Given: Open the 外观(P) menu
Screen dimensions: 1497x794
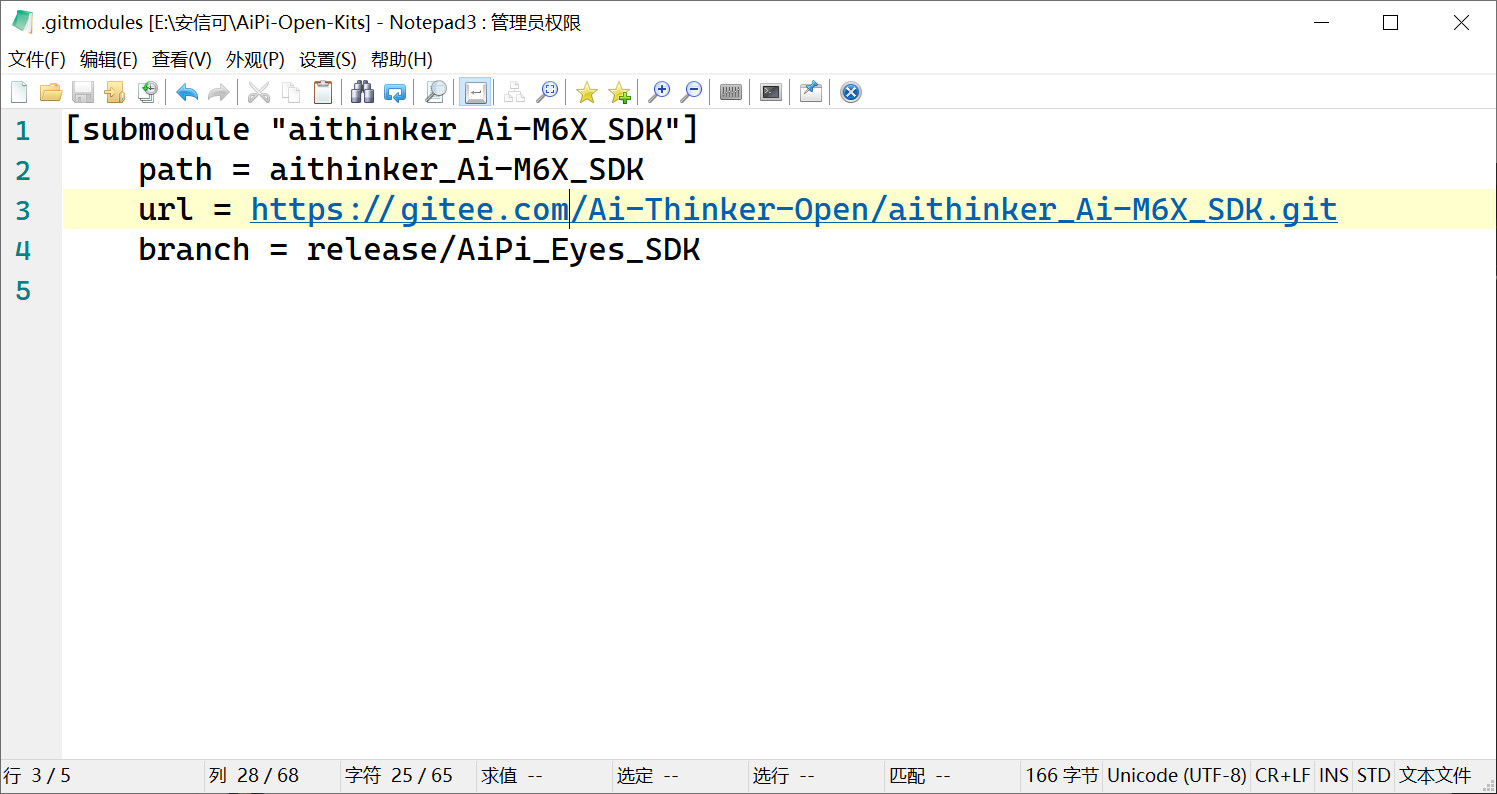Looking at the screenshot, I should tap(255, 60).
